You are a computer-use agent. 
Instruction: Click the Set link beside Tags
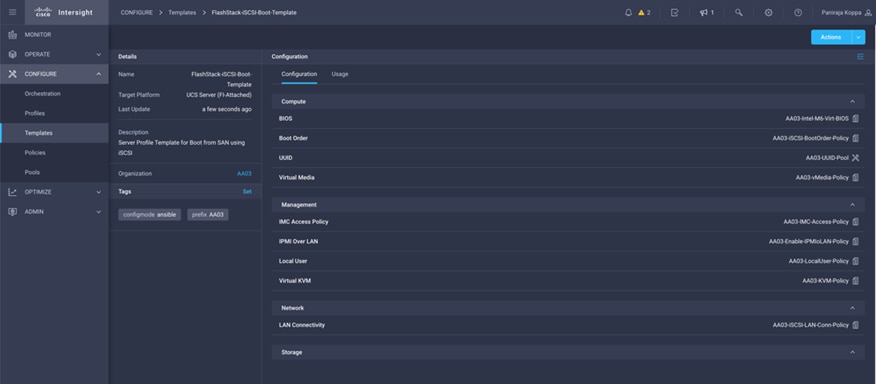pos(247,191)
